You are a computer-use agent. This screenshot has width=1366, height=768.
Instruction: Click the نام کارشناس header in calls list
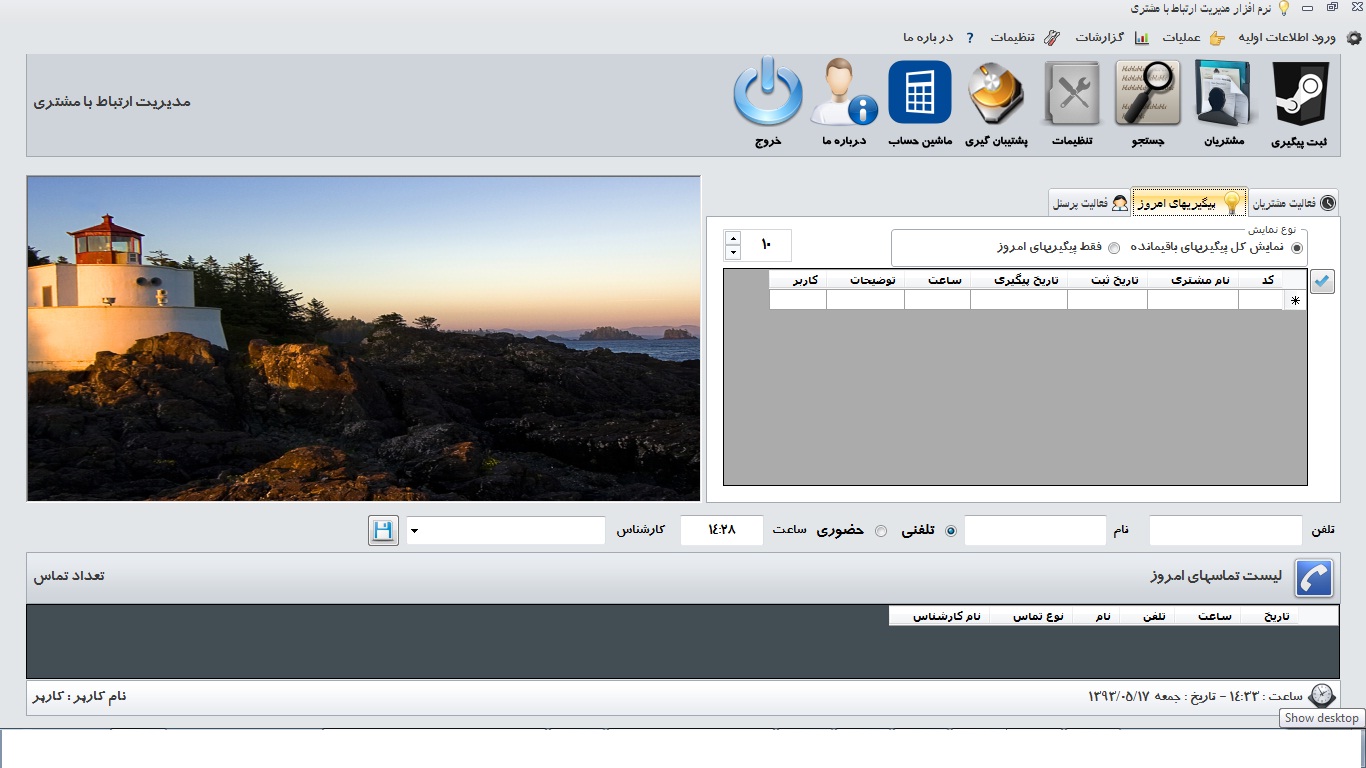[x=939, y=616]
